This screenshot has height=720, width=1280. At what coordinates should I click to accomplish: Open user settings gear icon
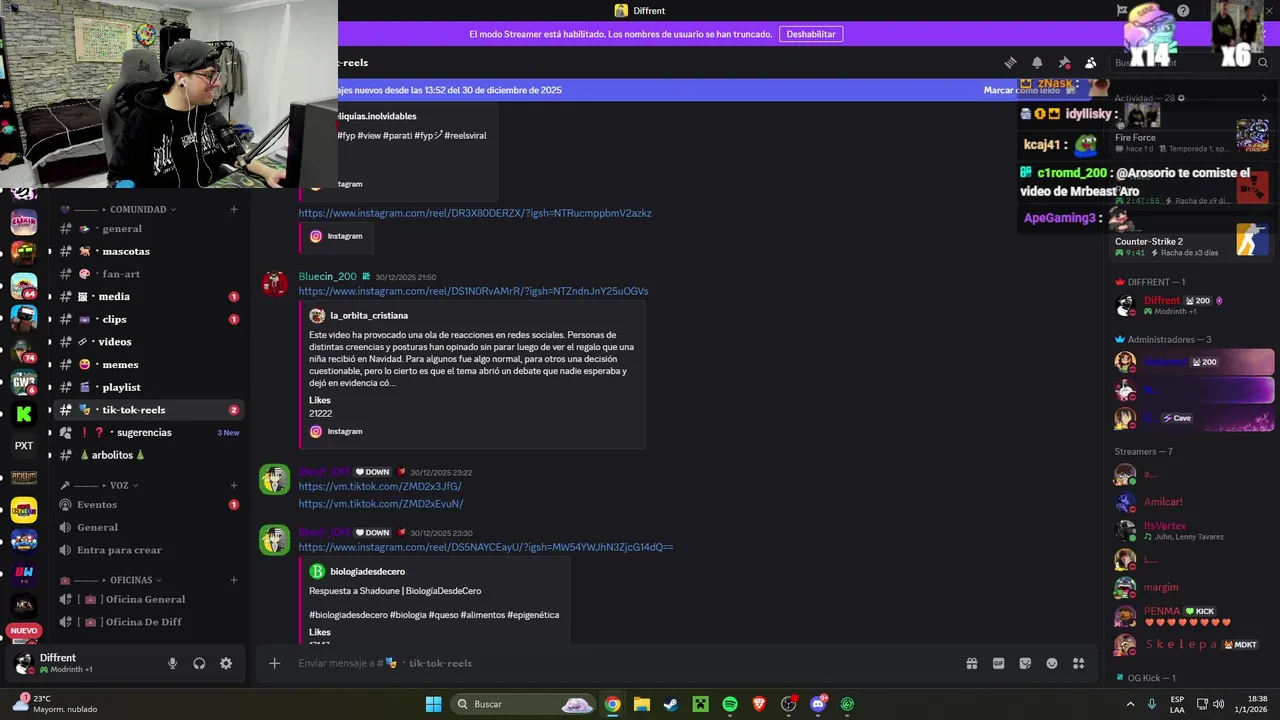[x=226, y=663]
